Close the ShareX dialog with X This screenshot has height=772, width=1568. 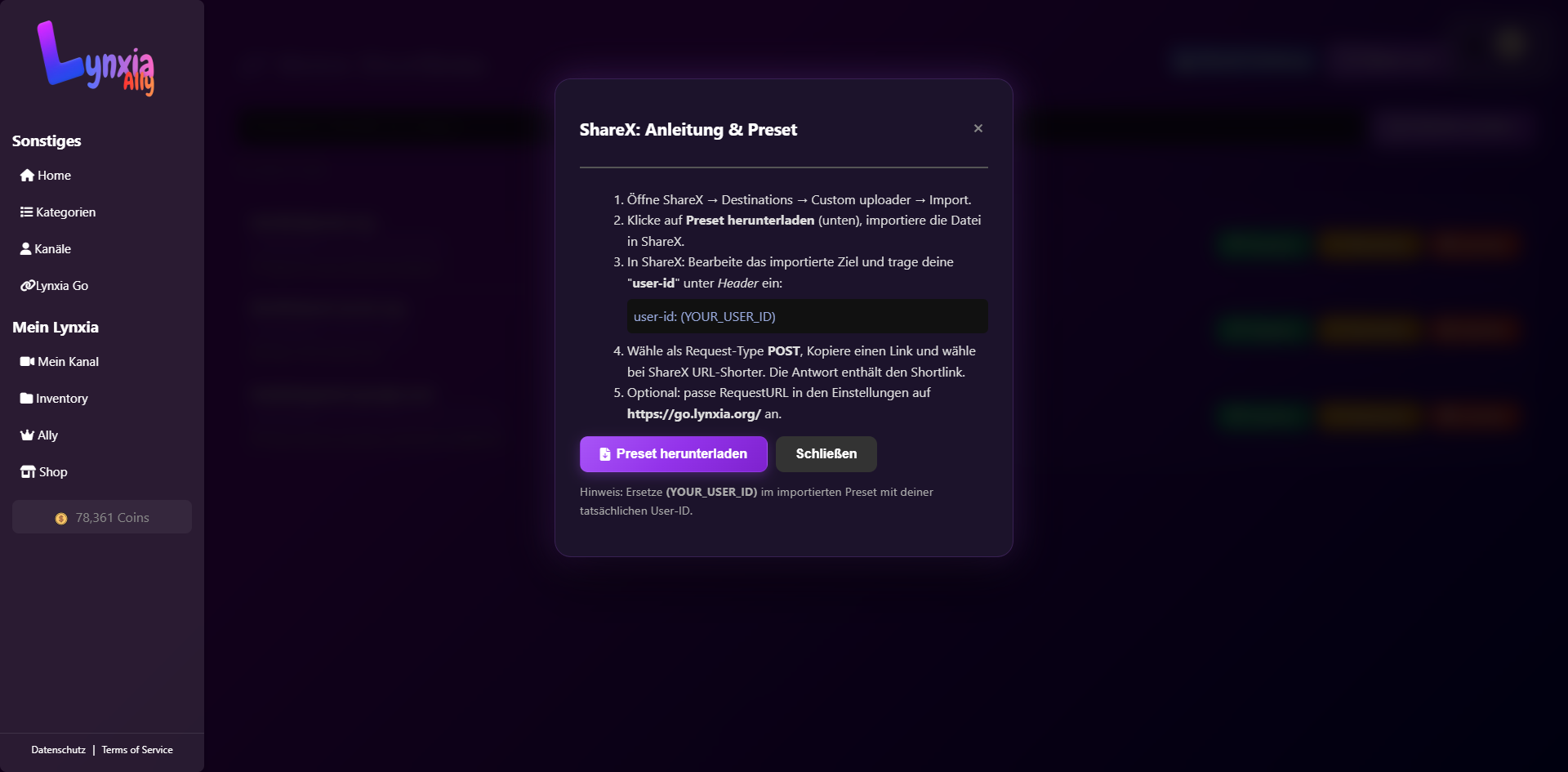(x=978, y=128)
